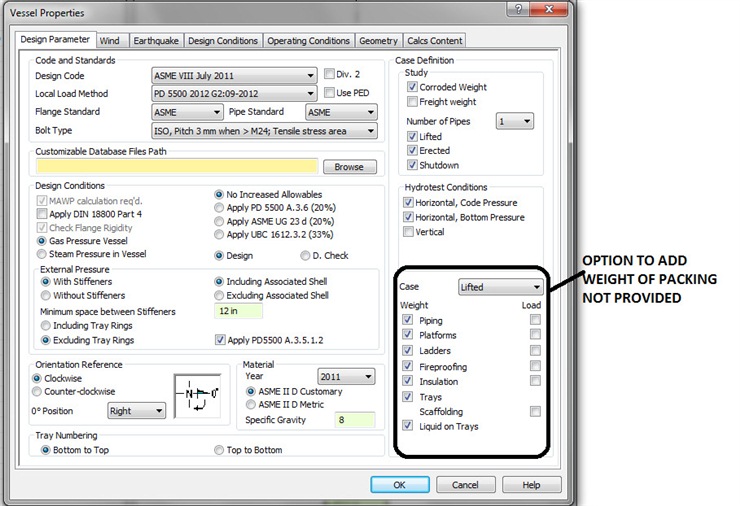Click the help question mark title icon
740x506 pixels.
(518, 9)
